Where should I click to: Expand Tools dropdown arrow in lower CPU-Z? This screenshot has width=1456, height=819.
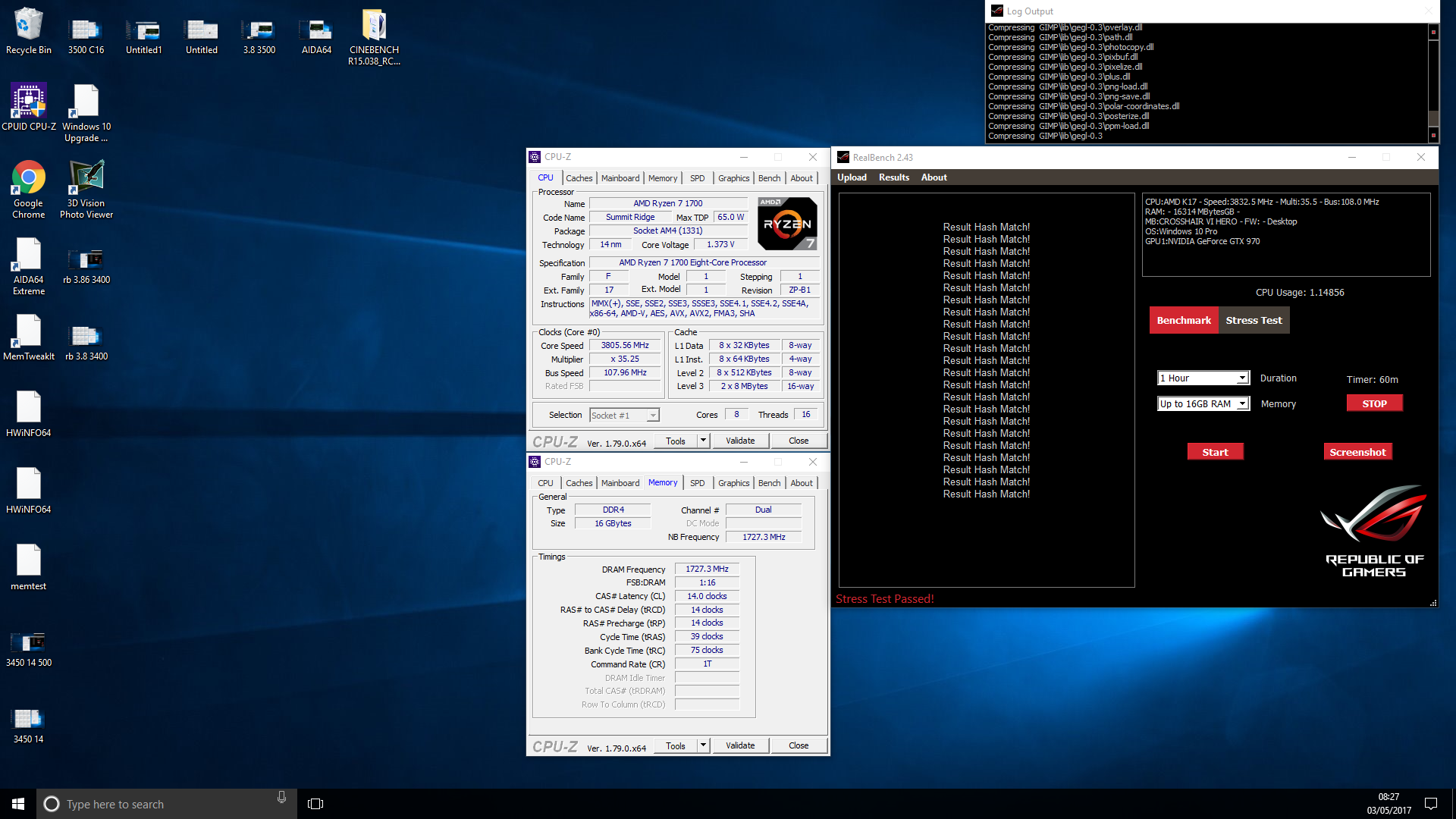click(703, 745)
